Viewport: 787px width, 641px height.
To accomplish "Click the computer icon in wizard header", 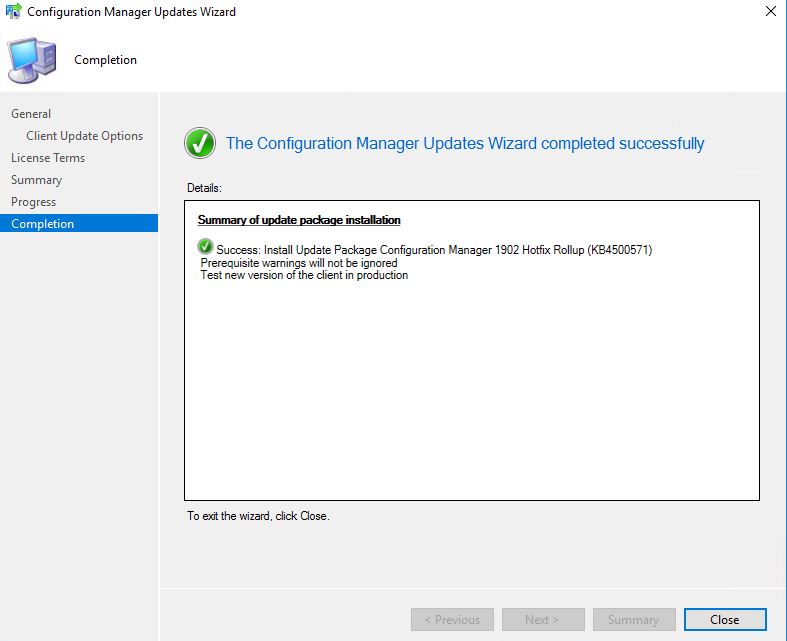I will 31,60.
